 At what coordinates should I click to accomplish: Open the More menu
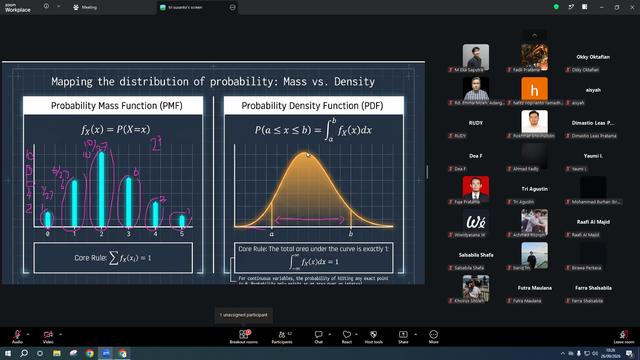(433, 337)
